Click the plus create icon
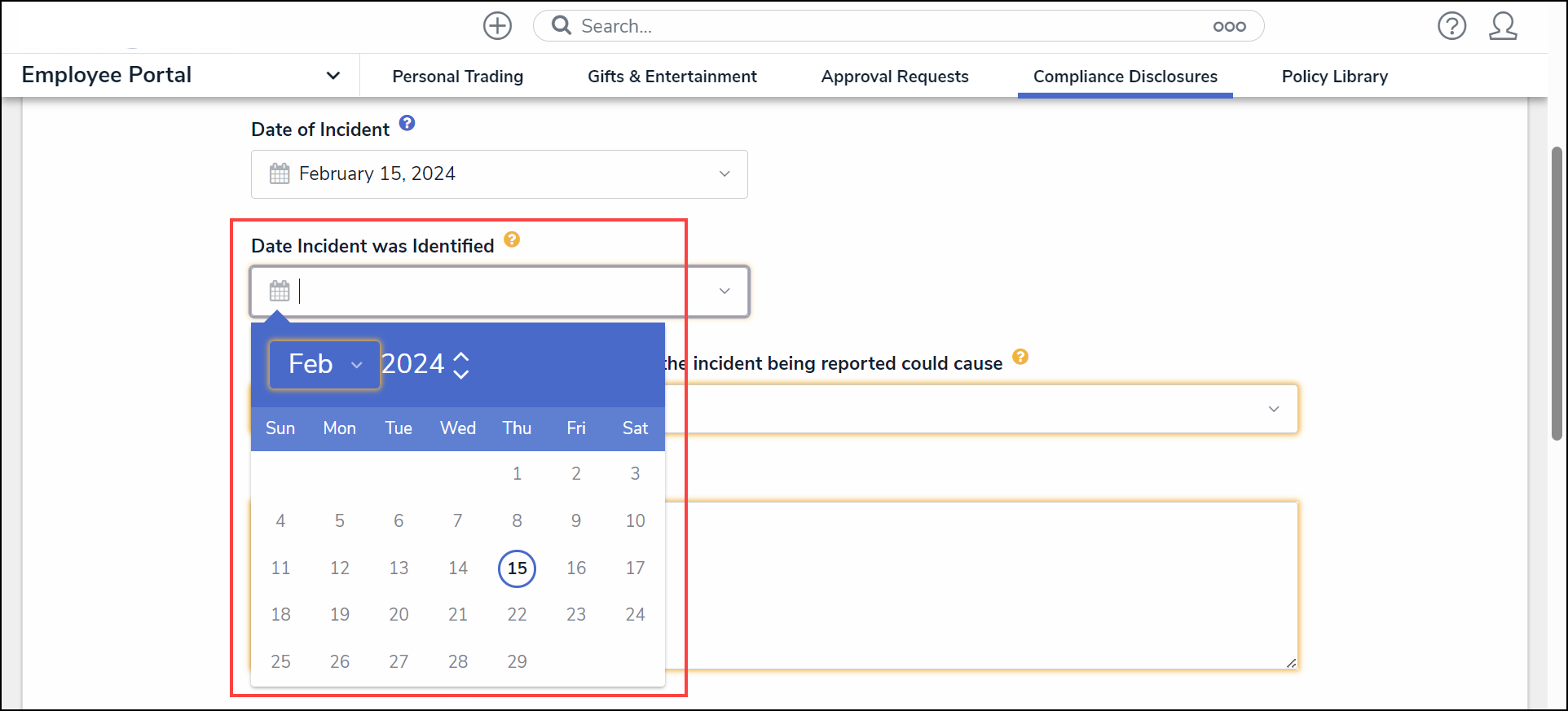Screen dimensions: 1568x711 tap(497, 26)
